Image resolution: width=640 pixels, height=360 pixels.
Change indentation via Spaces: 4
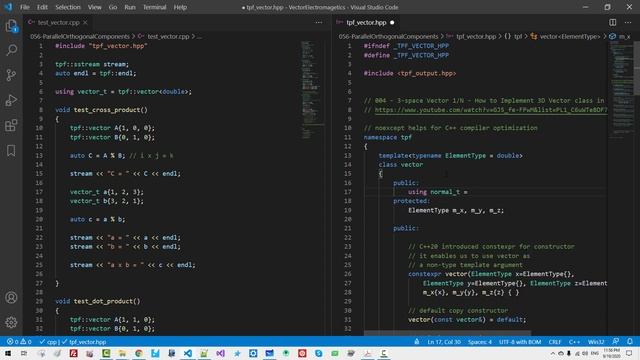point(480,342)
